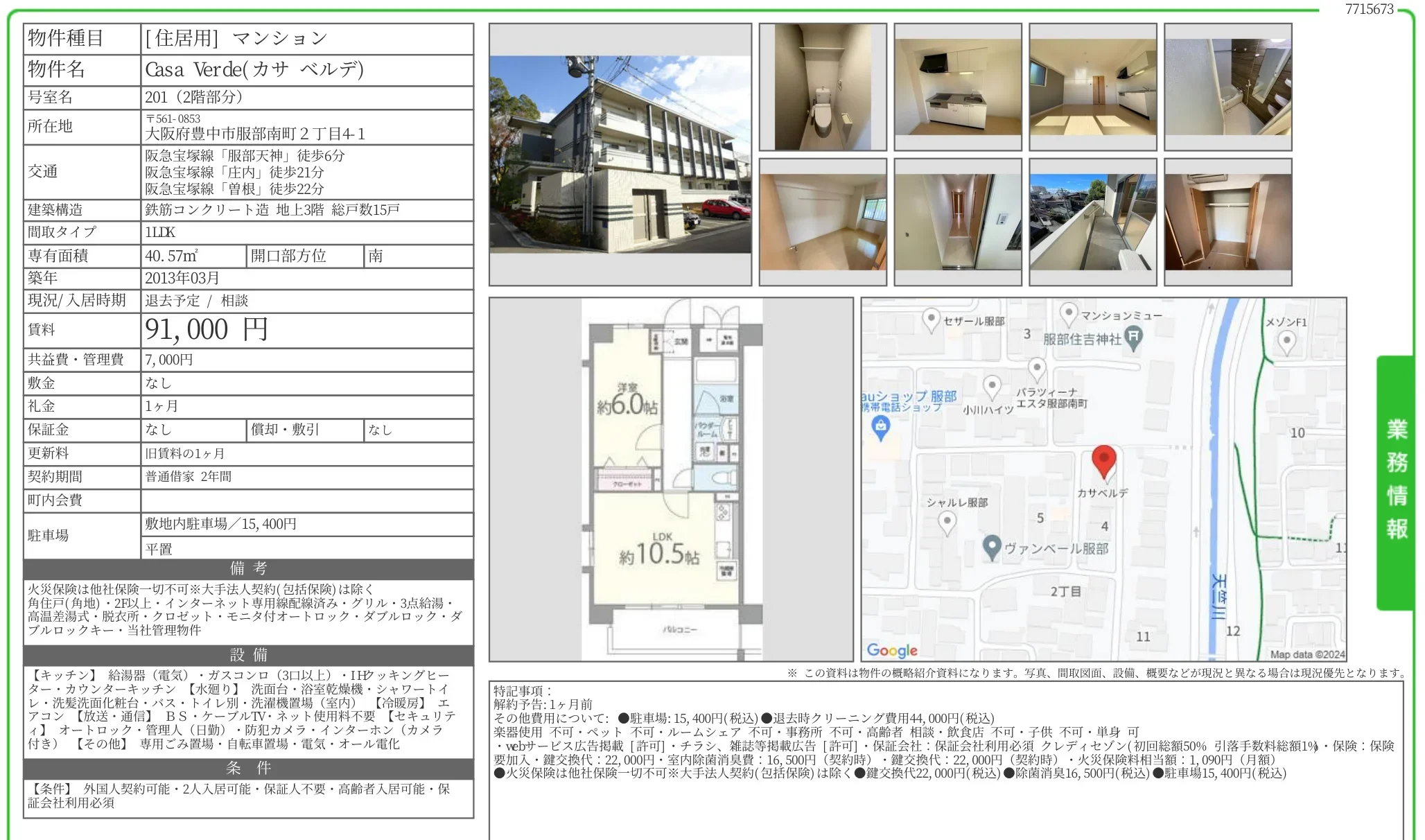
Task: Click the listing number 7715673
Action: (x=1369, y=9)
